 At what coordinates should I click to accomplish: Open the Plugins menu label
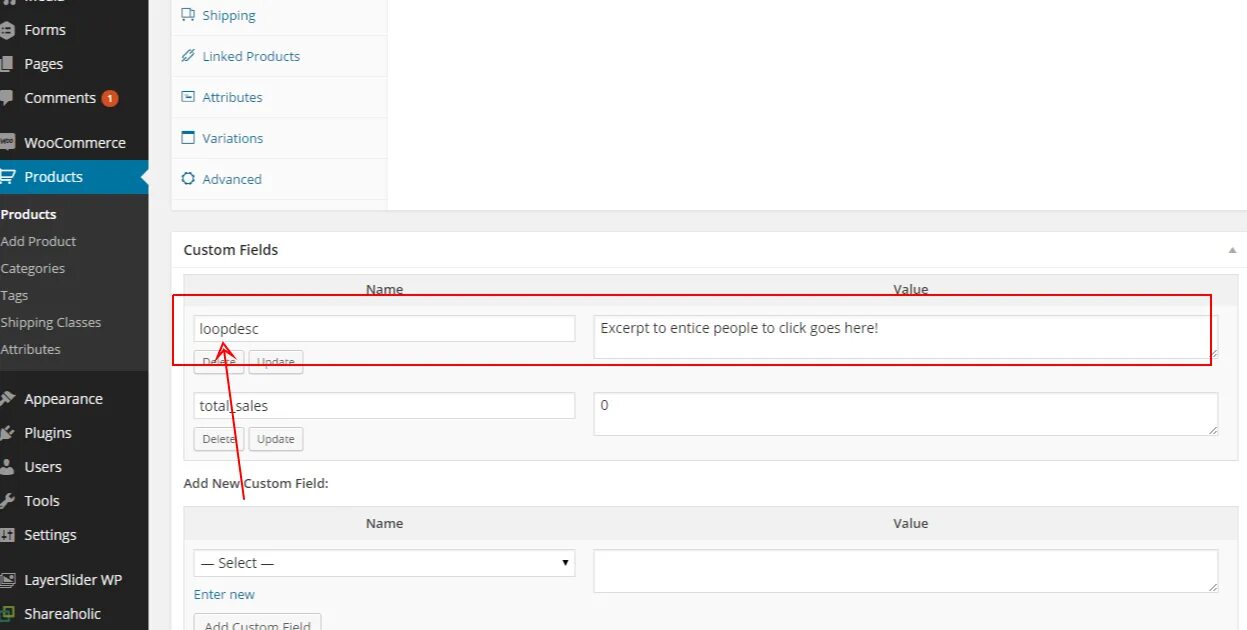(x=48, y=433)
